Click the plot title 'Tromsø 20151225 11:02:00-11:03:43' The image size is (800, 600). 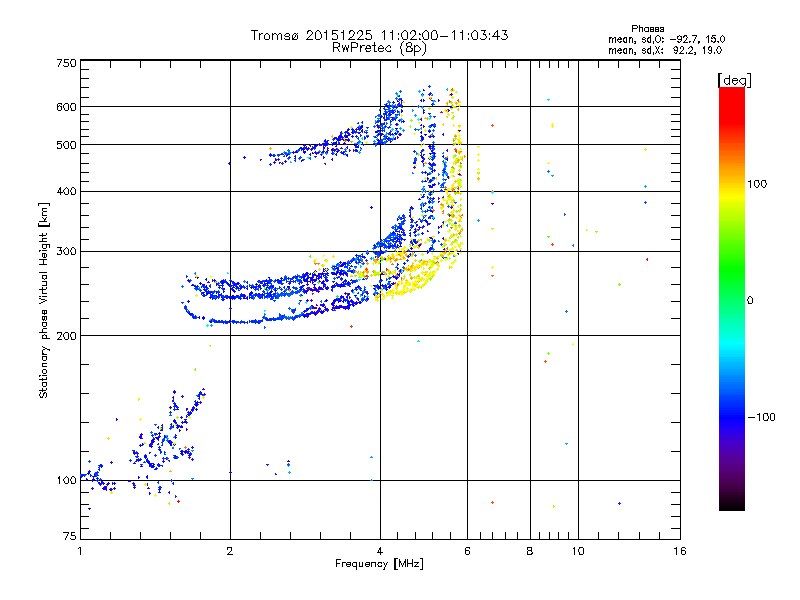click(379, 35)
